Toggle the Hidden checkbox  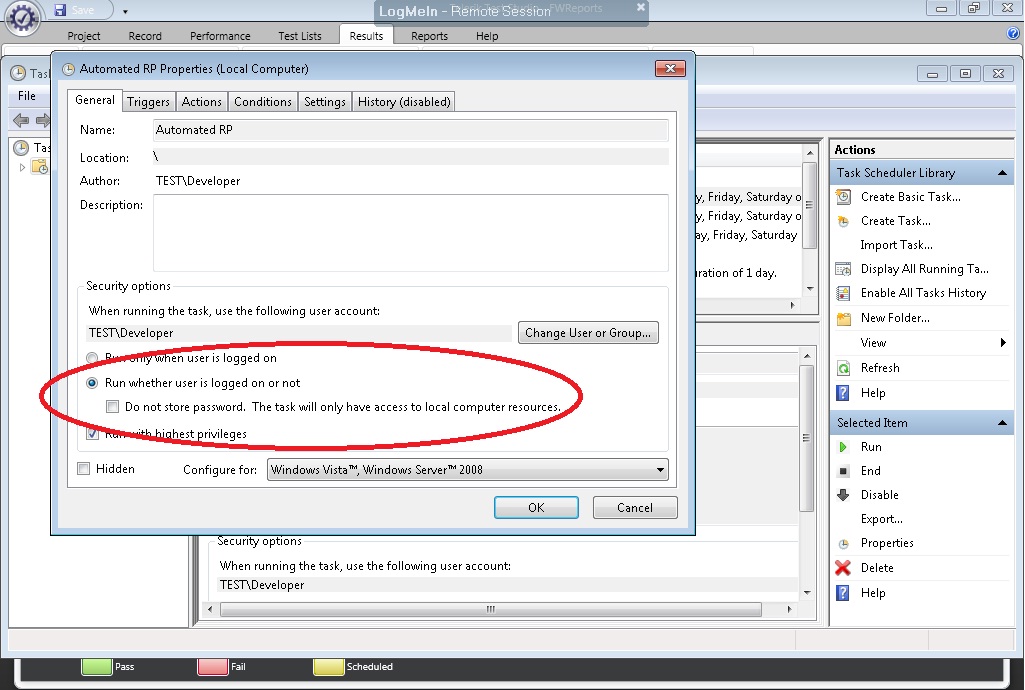click(x=84, y=468)
